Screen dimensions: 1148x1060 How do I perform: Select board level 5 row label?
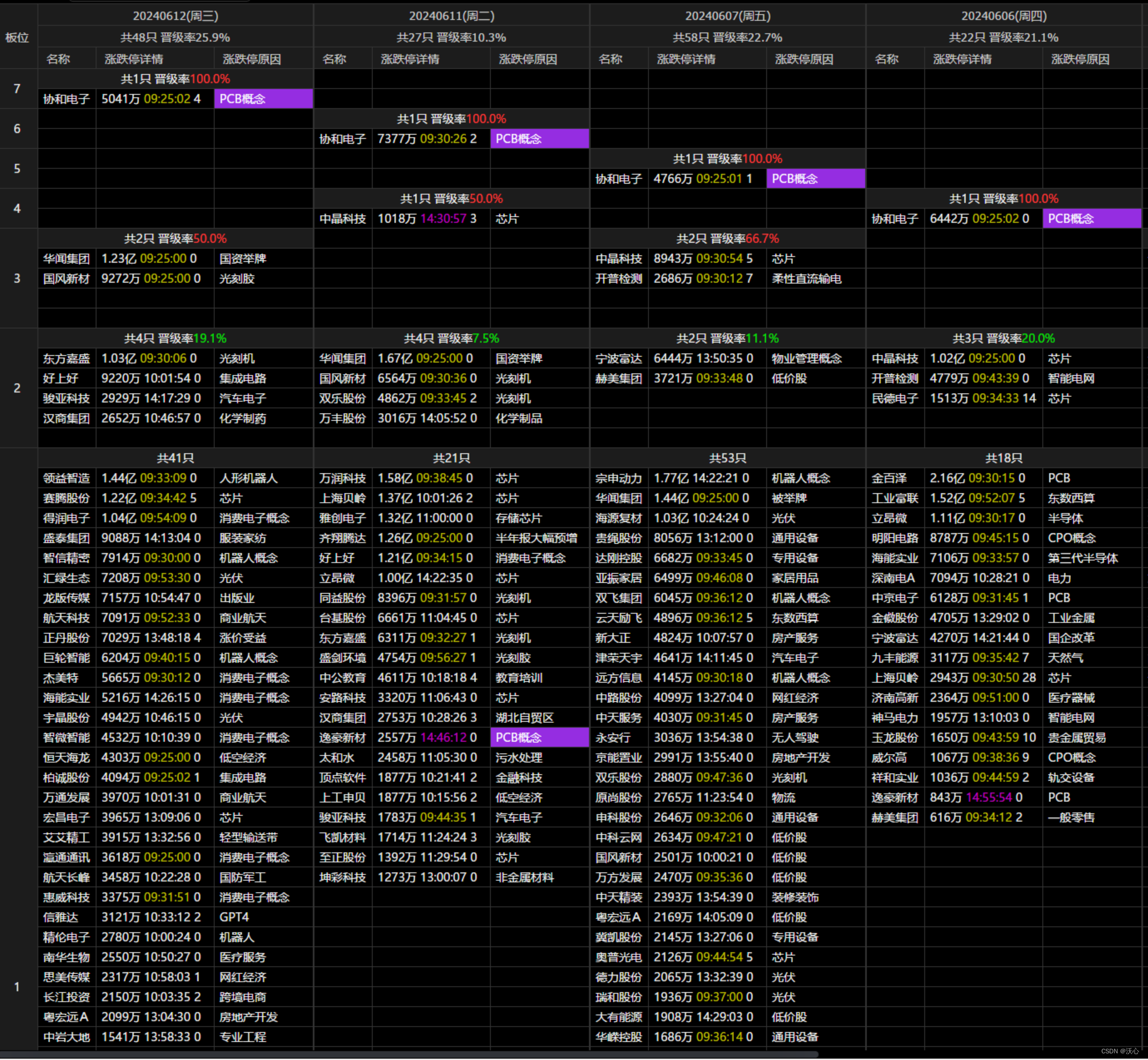tap(17, 169)
